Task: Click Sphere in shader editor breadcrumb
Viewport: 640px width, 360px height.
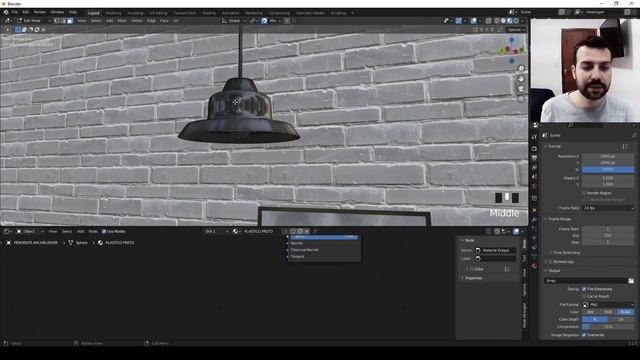Action: tap(82, 242)
